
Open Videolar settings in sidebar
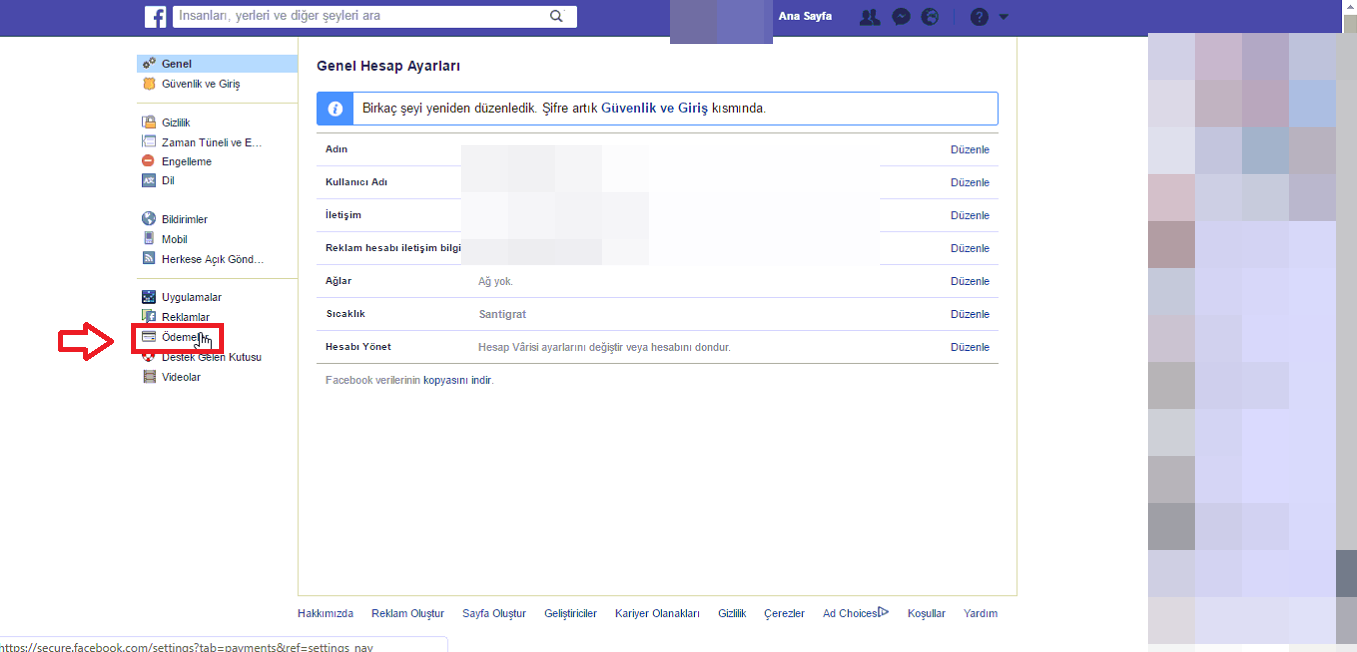click(181, 377)
